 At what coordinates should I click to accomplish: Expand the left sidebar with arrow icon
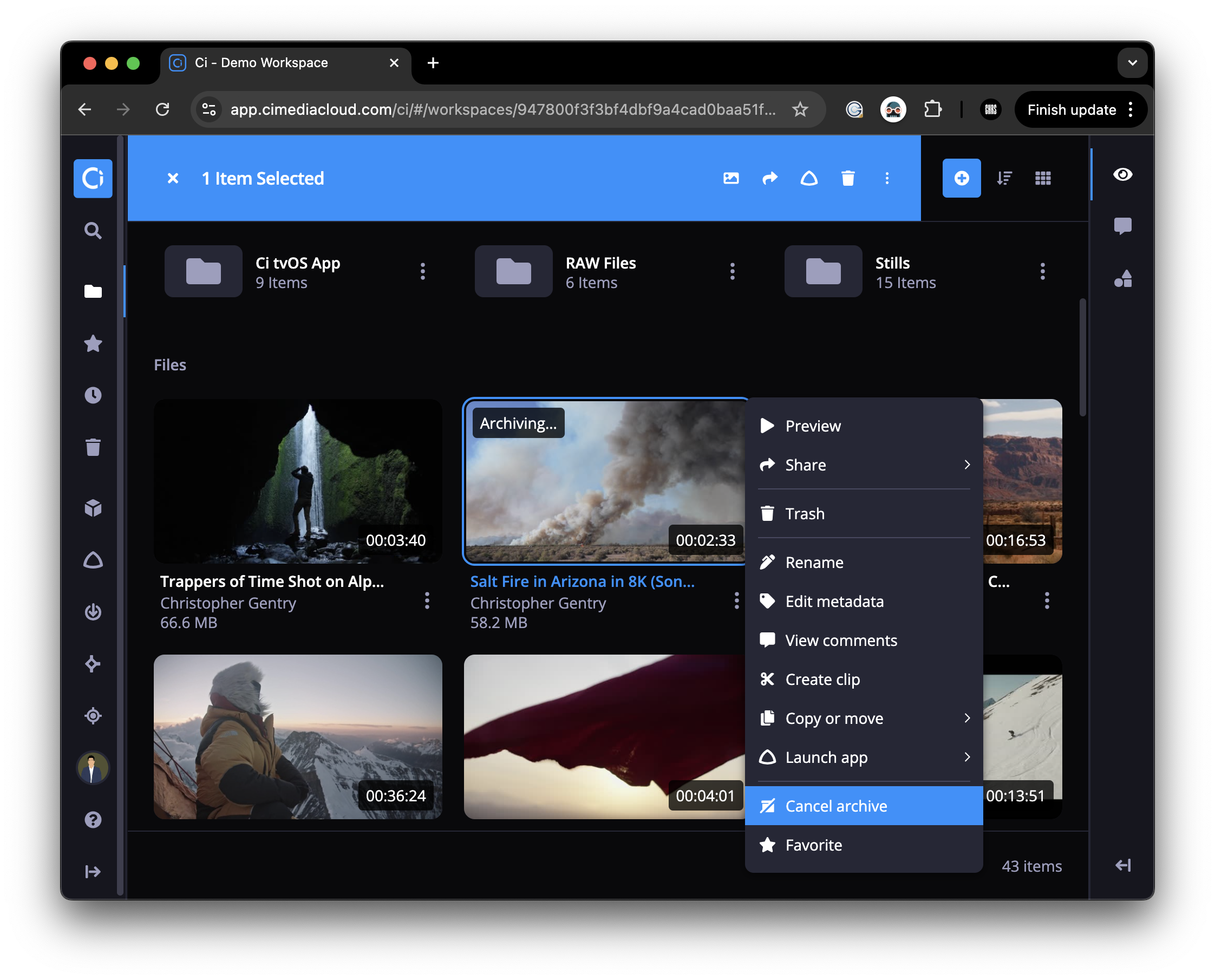[93, 872]
